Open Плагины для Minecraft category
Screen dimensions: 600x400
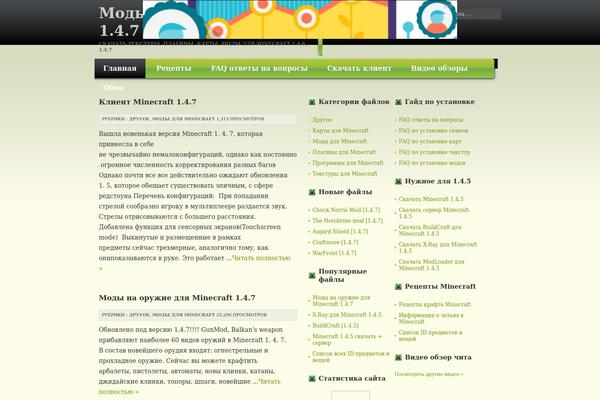click(x=344, y=152)
